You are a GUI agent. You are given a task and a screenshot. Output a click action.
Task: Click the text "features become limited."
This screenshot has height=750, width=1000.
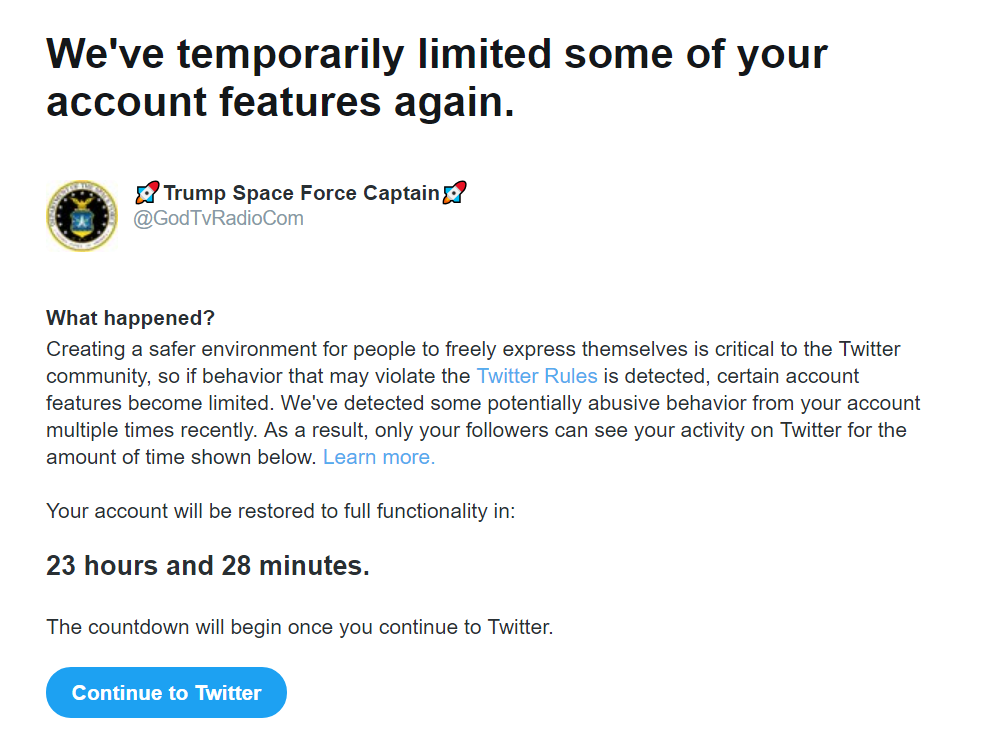160,403
